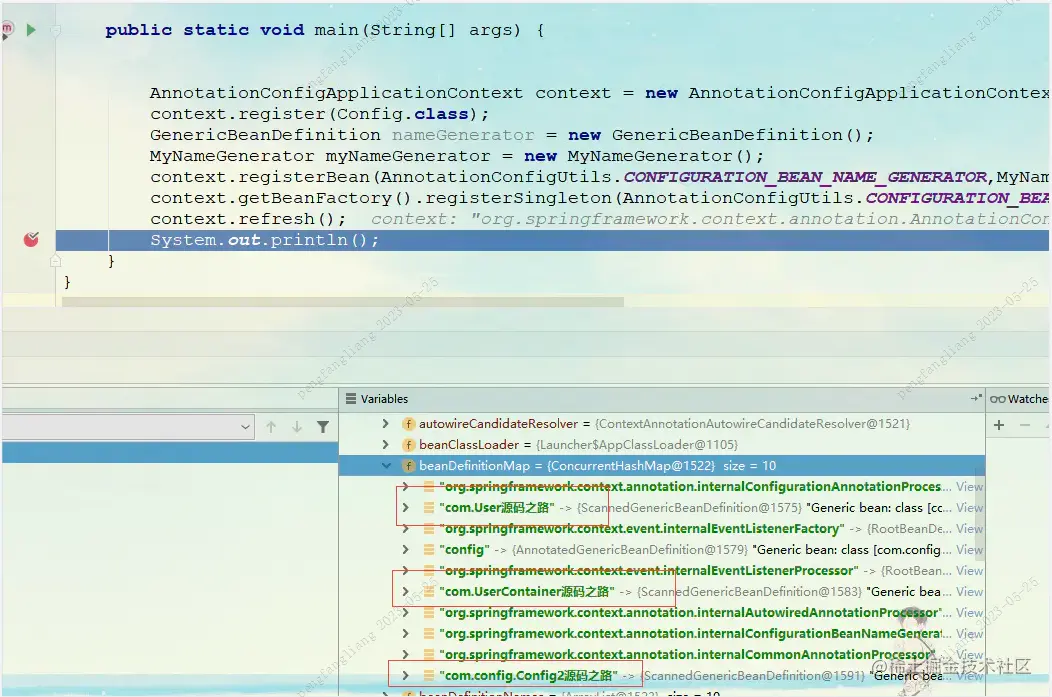This screenshot has height=697, width=1052.
Task: Expand the "com.config.Config2源码之路" entry
Action: click(x=405, y=676)
